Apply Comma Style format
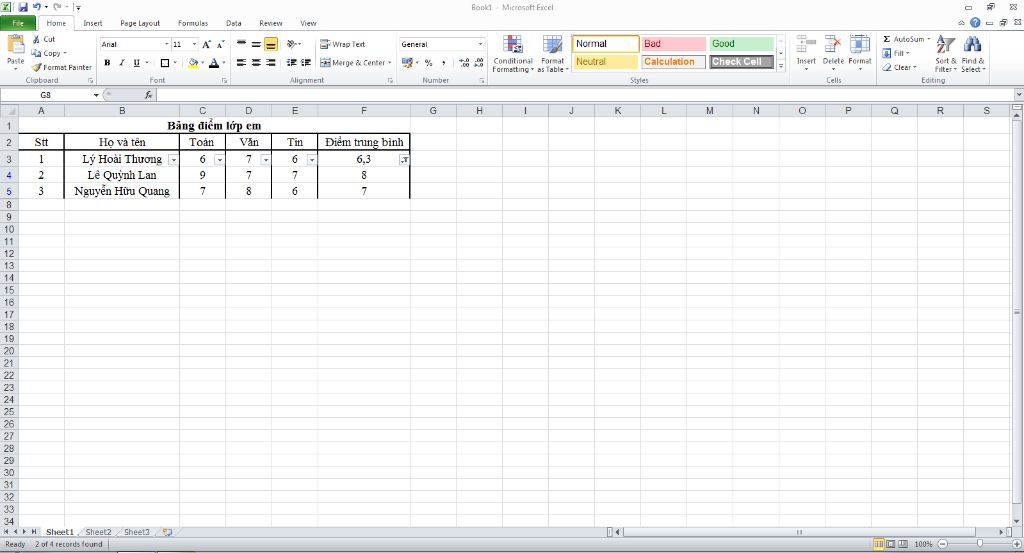Image resolution: width=1024 pixels, height=553 pixels. pyautogui.click(x=443, y=63)
